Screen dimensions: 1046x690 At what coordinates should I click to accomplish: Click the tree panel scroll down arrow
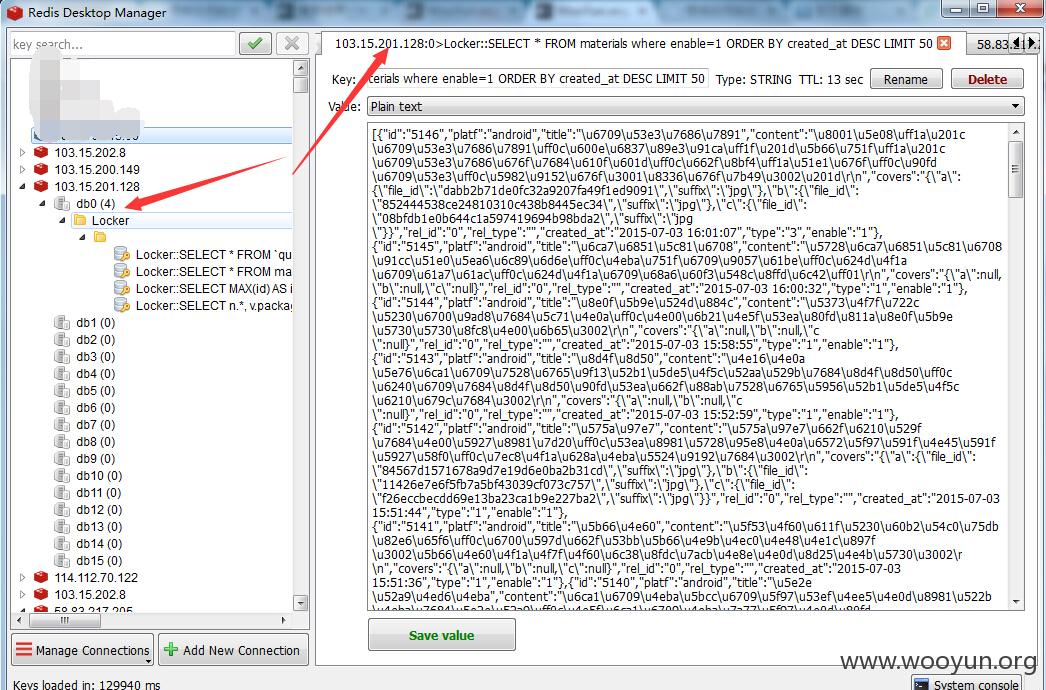[x=300, y=603]
